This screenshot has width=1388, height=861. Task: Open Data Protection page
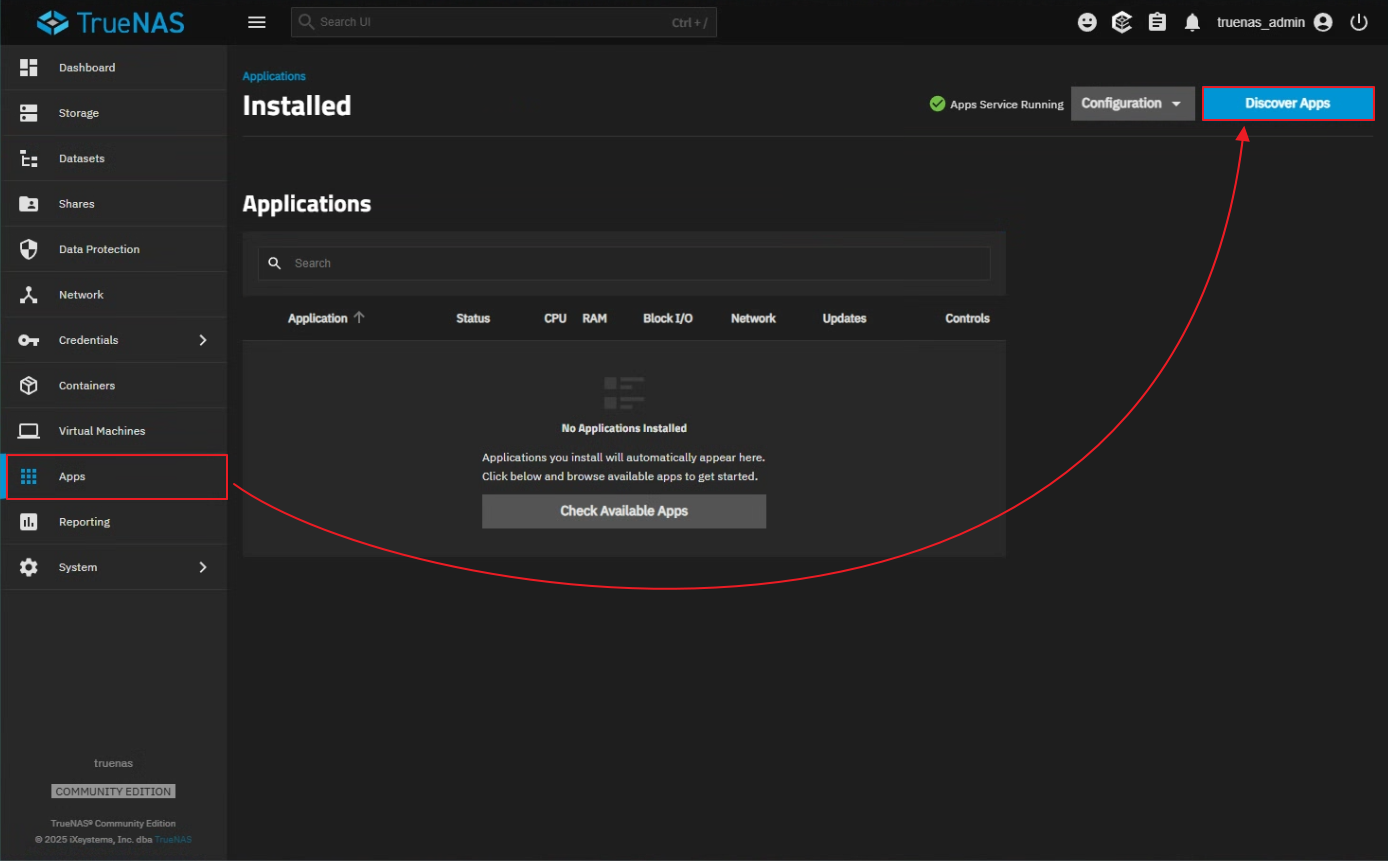pos(114,249)
